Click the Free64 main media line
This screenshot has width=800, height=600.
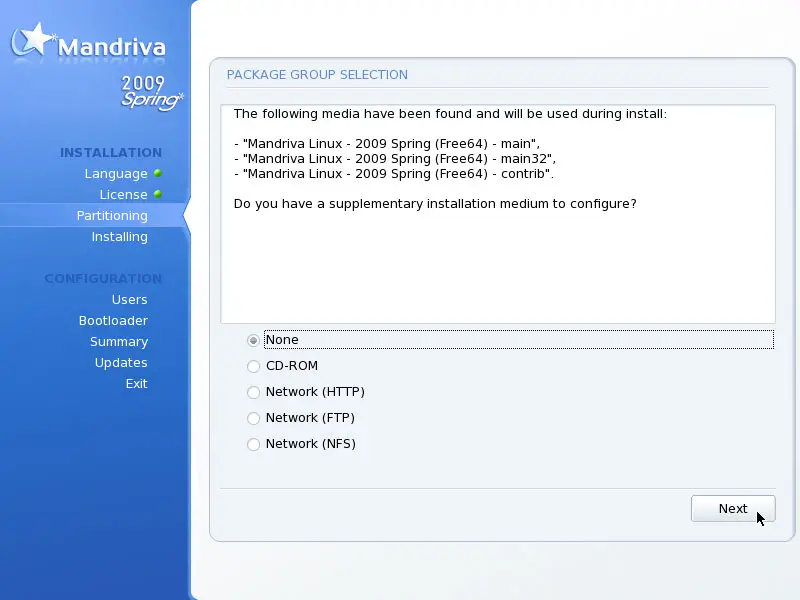387,144
